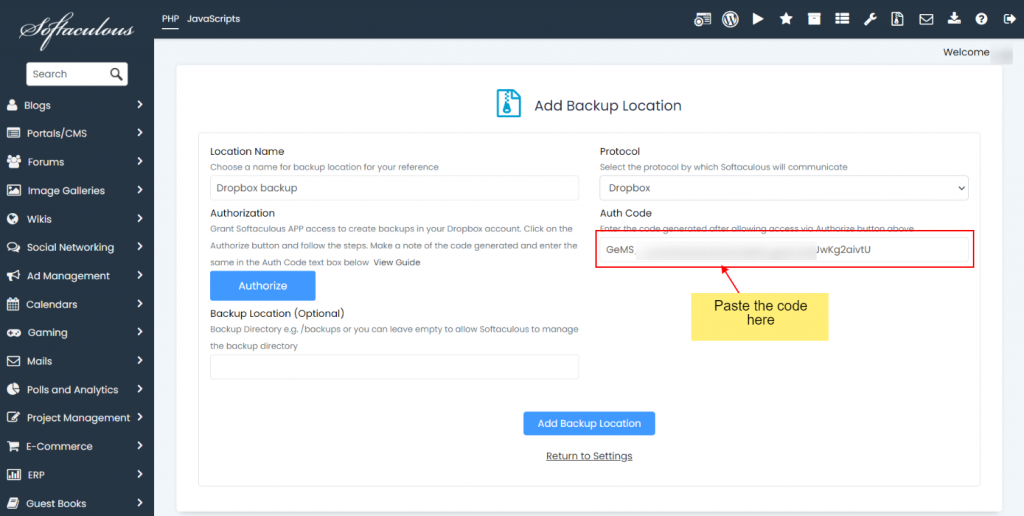Click the backup zip icon beside title
This screenshot has width=1024, height=516.
point(509,104)
